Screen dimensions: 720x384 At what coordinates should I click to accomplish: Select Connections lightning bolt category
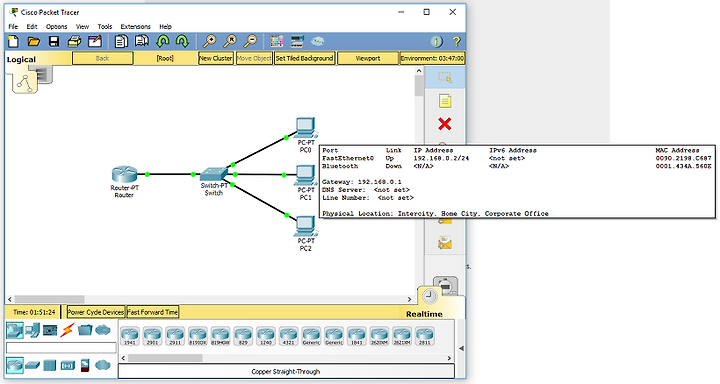tap(67, 330)
